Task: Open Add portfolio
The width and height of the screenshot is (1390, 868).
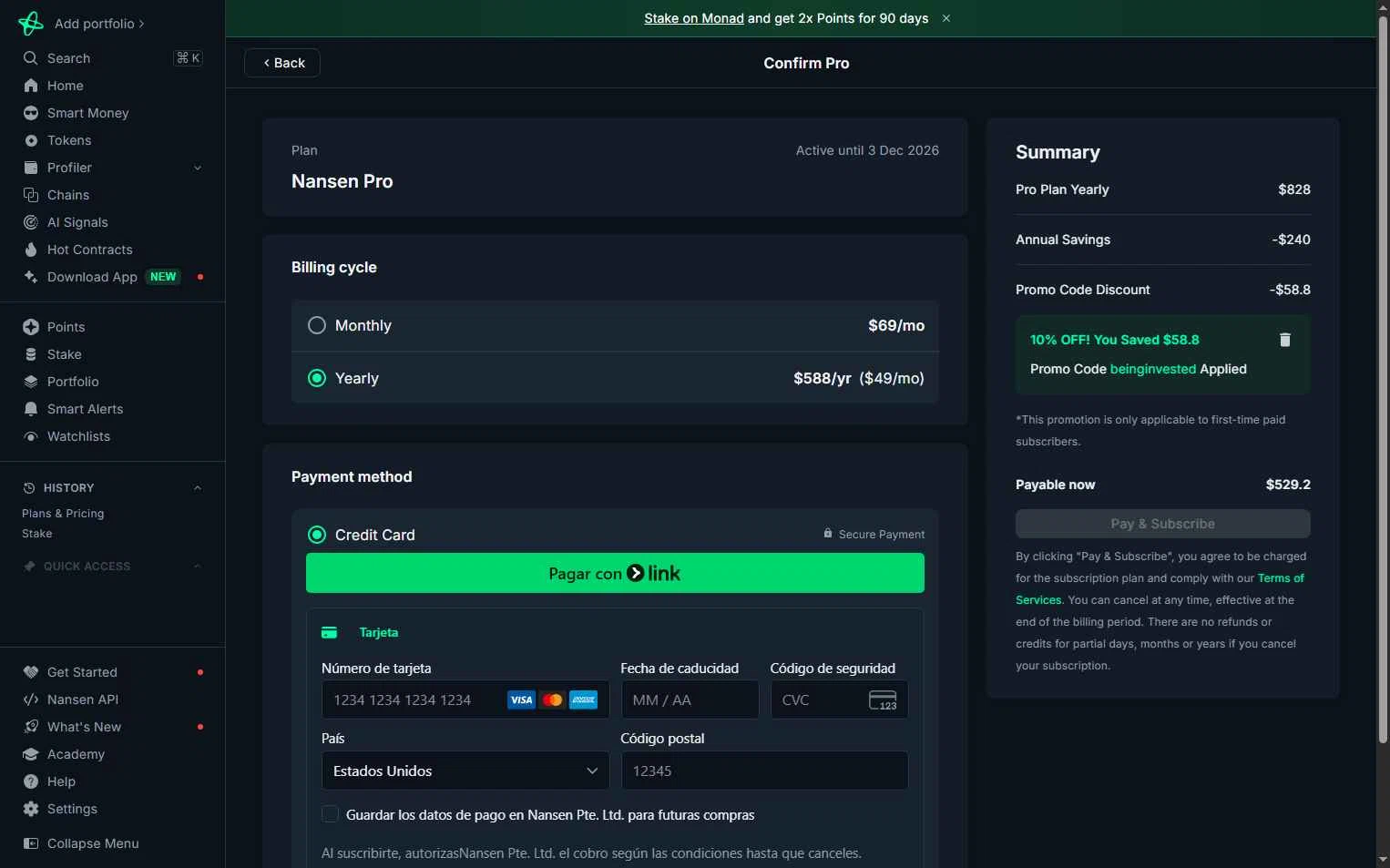Action: 99,24
